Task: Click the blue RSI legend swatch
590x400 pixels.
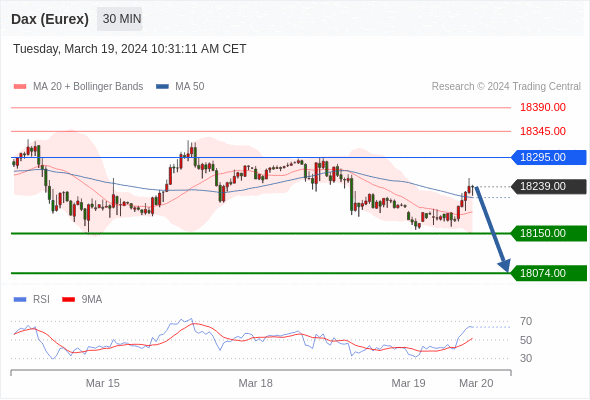Action: (20, 300)
